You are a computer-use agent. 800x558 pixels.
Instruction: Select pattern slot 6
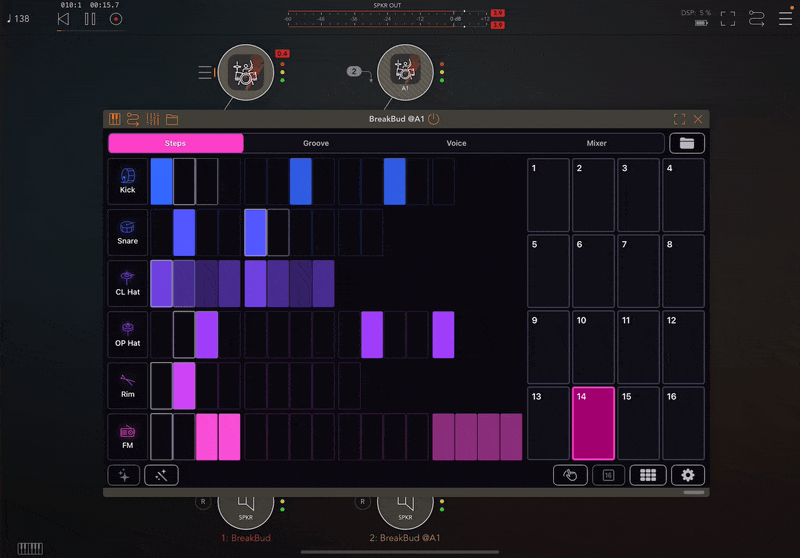coord(593,271)
